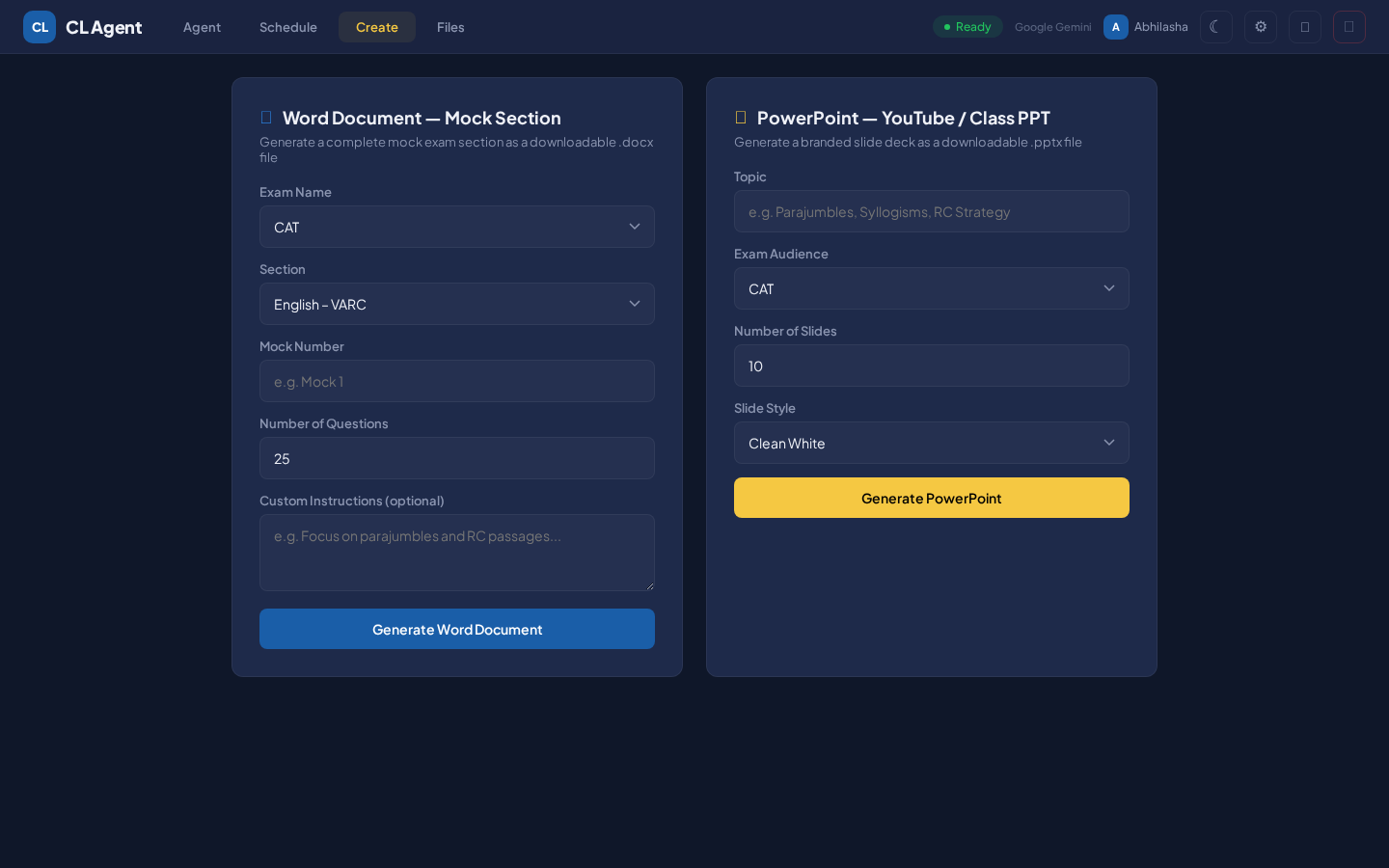Click the red-outlined square icon top right
The height and width of the screenshot is (868, 1389).
click(1348, 27)
